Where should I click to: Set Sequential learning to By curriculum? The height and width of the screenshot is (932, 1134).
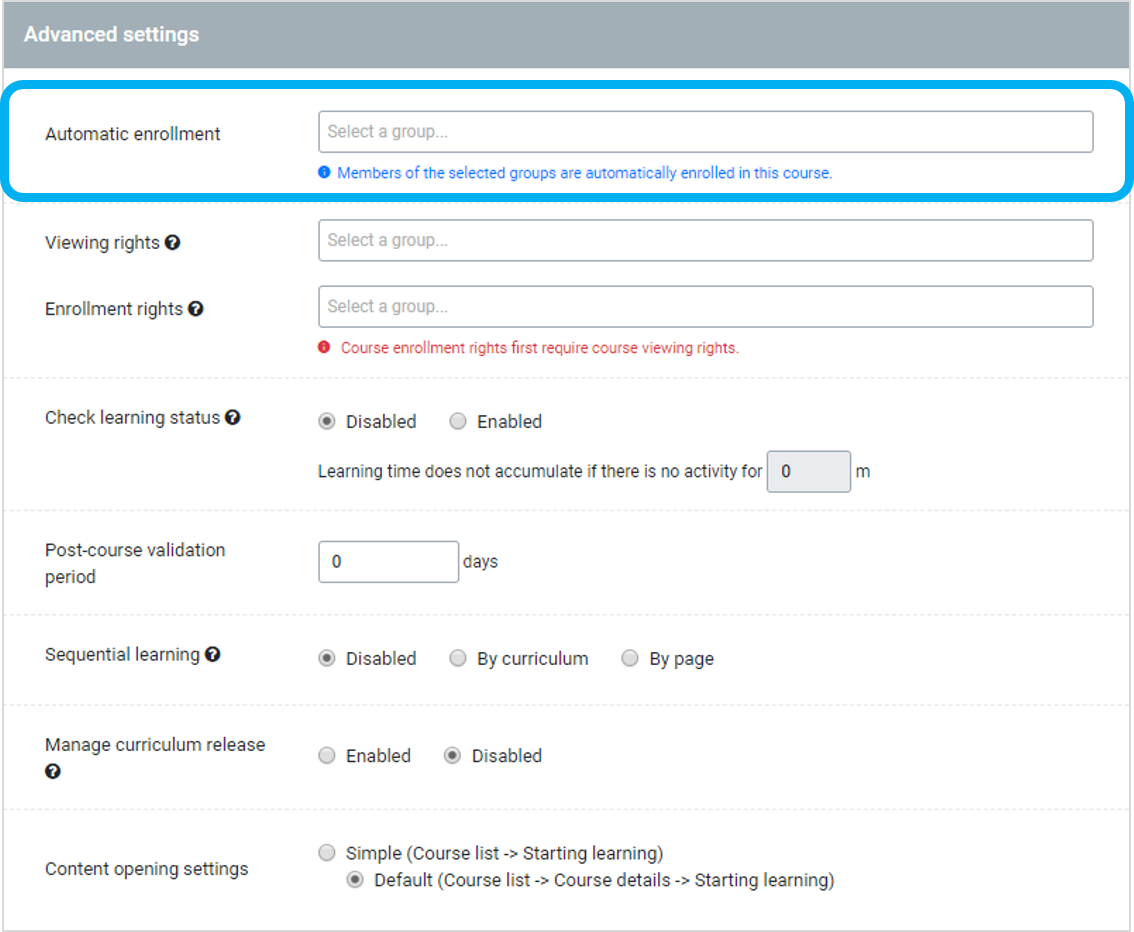pyautogui.click(x=457, y=658)
